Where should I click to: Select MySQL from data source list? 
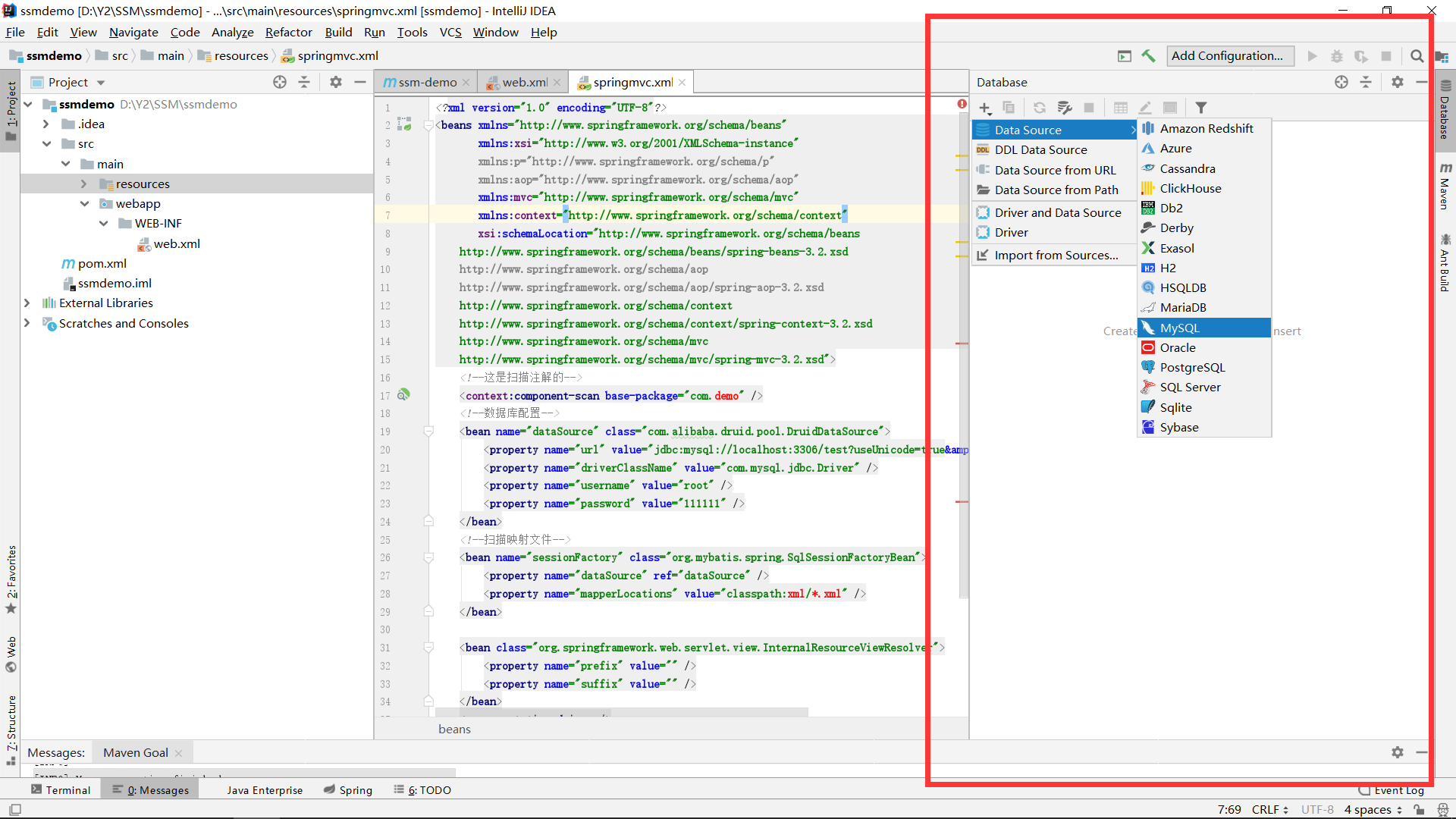(1179, 328)
